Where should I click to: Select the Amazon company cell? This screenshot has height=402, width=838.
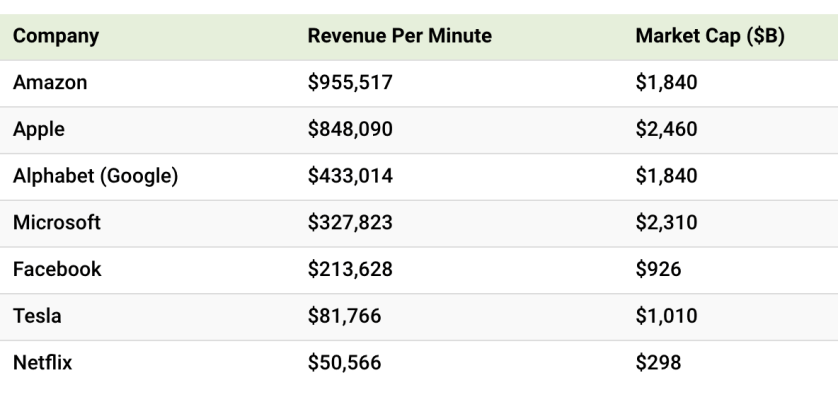click(x=50, y=83)
